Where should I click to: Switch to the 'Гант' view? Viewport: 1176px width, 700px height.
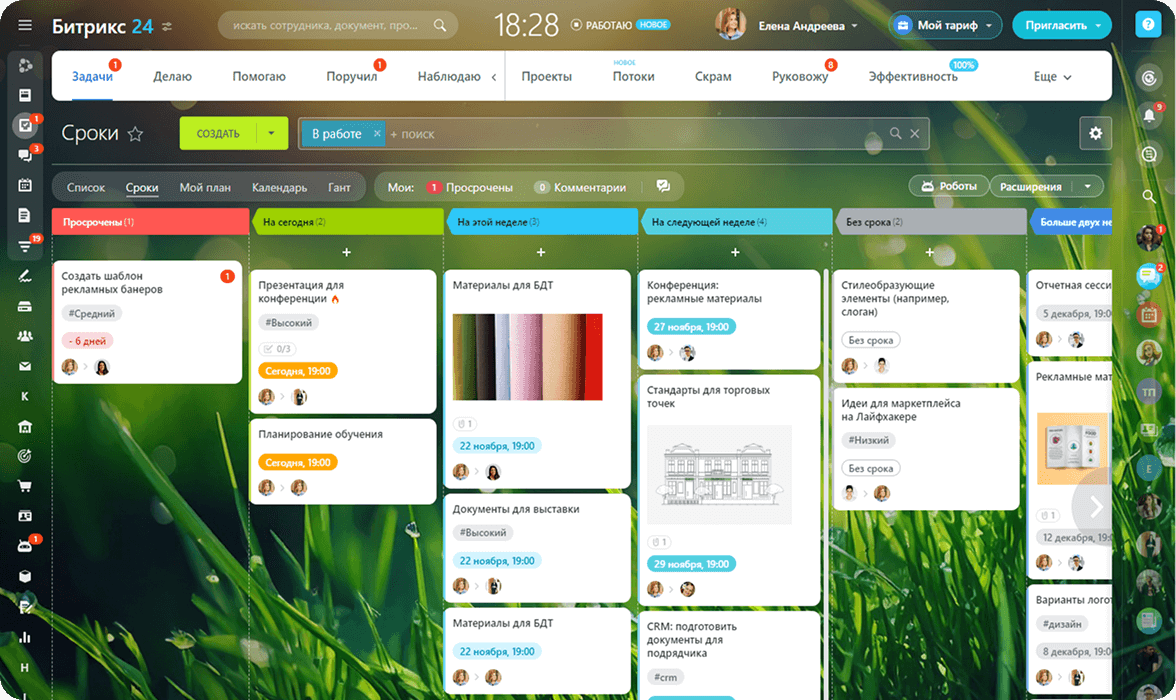(339, 187)
